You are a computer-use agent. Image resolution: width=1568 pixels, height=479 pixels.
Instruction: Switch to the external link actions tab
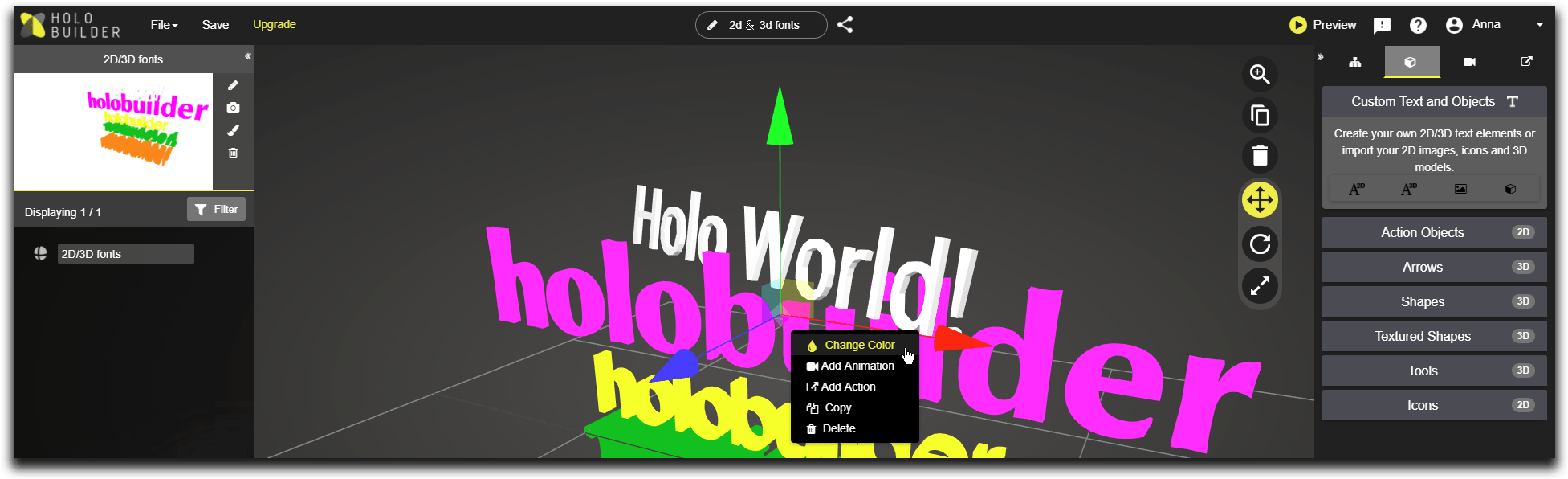click(1526, 62)
